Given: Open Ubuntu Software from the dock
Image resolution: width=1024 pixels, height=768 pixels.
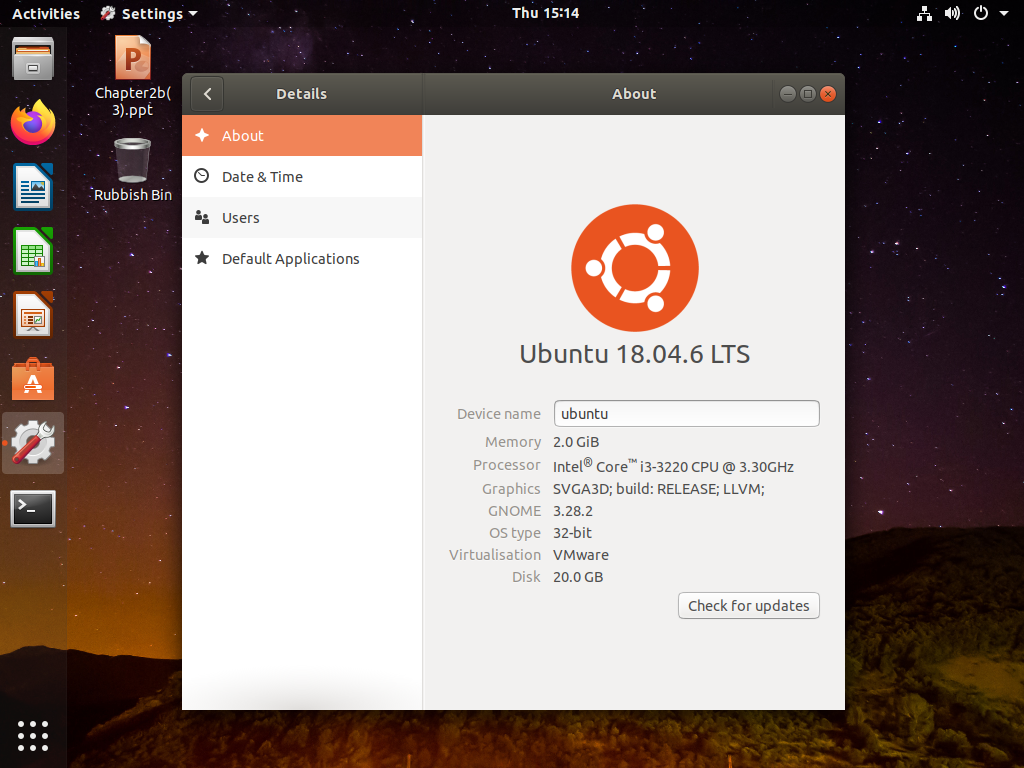Looking at the screenshot, I should pos(33,379).
